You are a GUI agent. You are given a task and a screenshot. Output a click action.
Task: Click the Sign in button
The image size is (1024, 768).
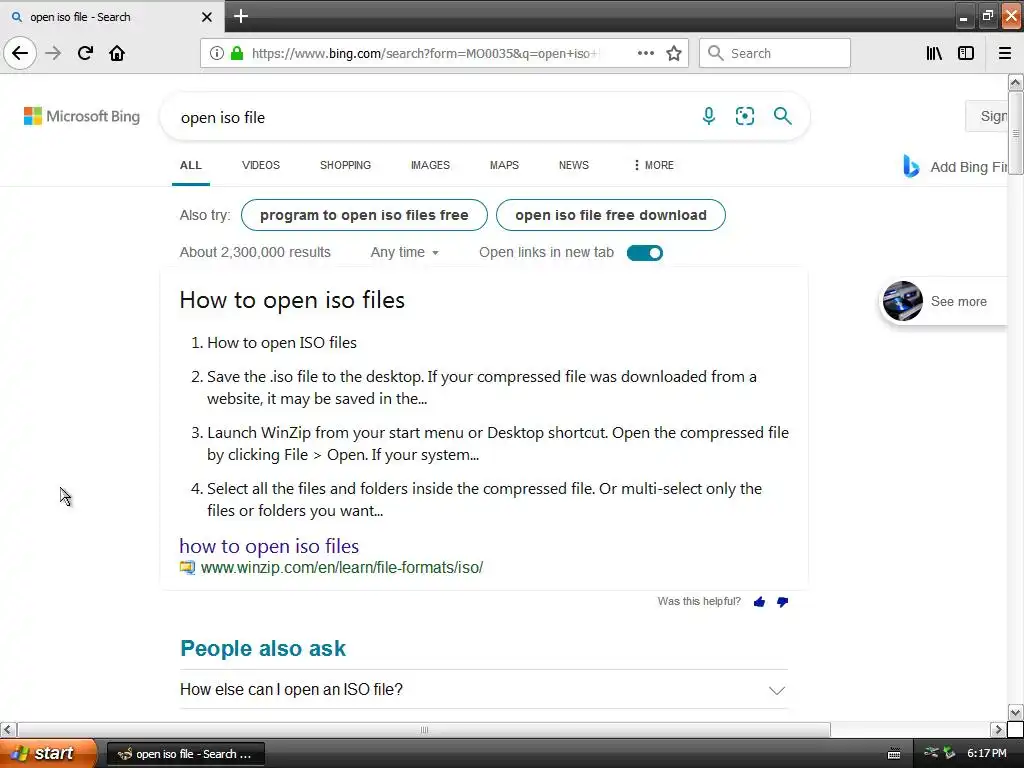[x=987, y=116]
